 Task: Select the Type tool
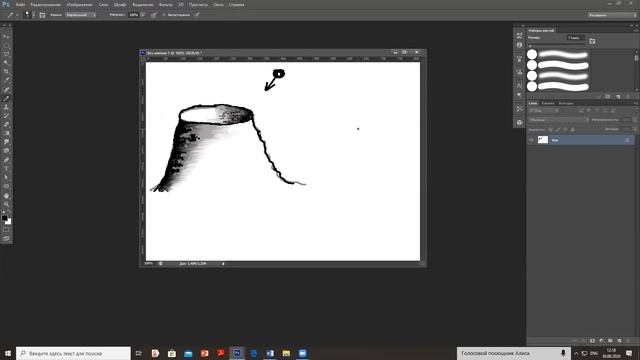(6, 169)
